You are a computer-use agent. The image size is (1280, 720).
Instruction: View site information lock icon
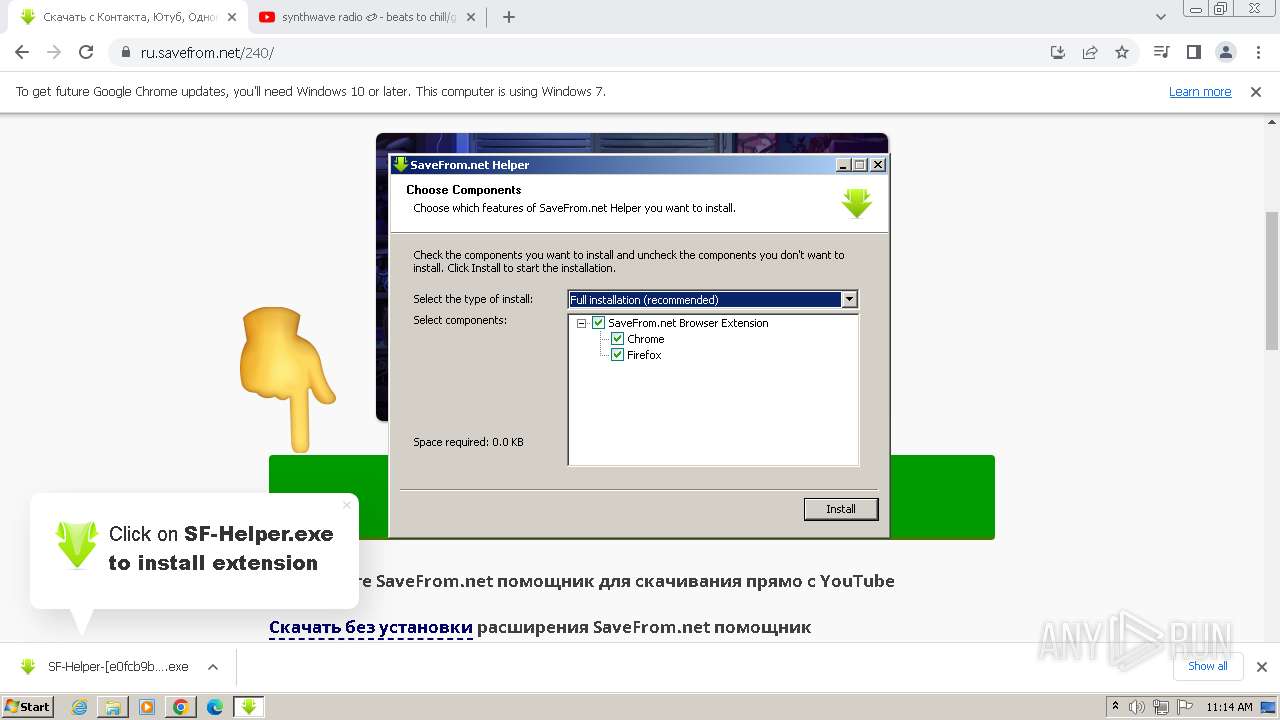[125, 53]
